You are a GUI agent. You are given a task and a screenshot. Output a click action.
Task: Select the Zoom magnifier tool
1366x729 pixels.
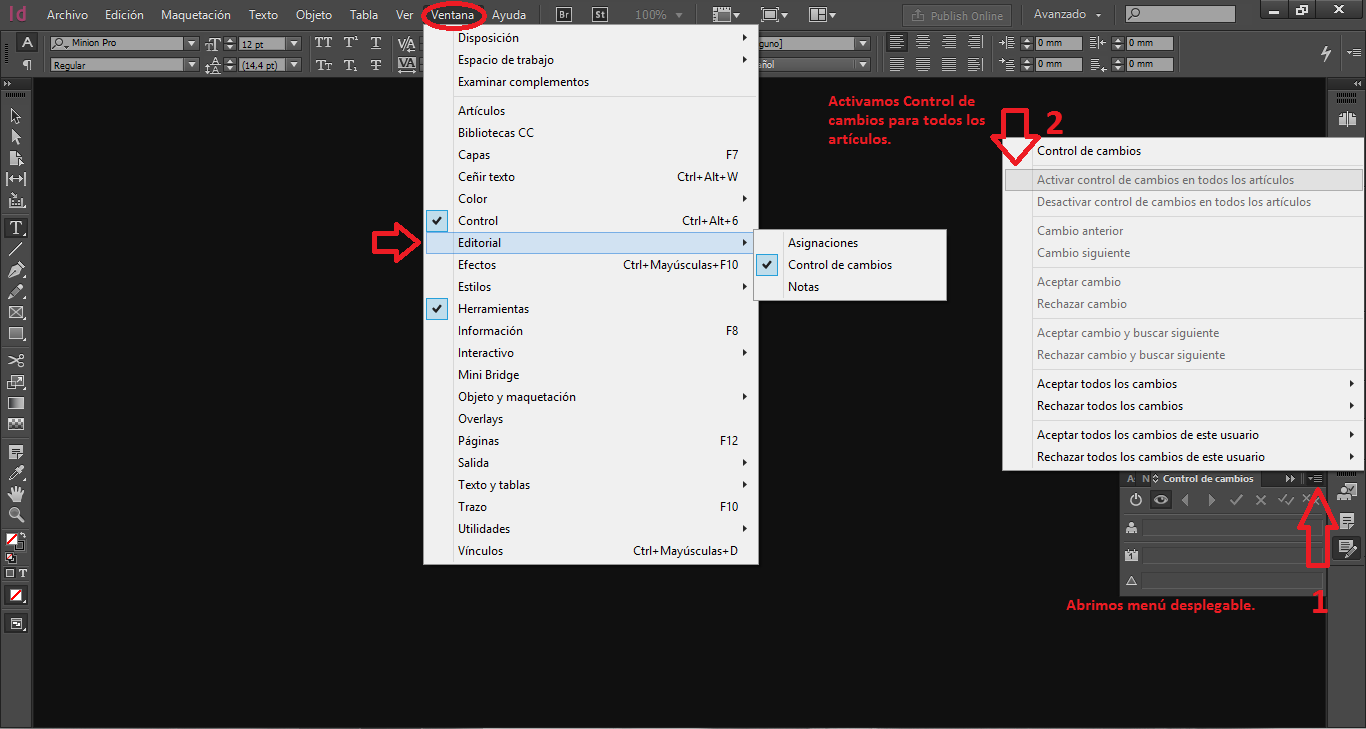[x=16, y=515]
